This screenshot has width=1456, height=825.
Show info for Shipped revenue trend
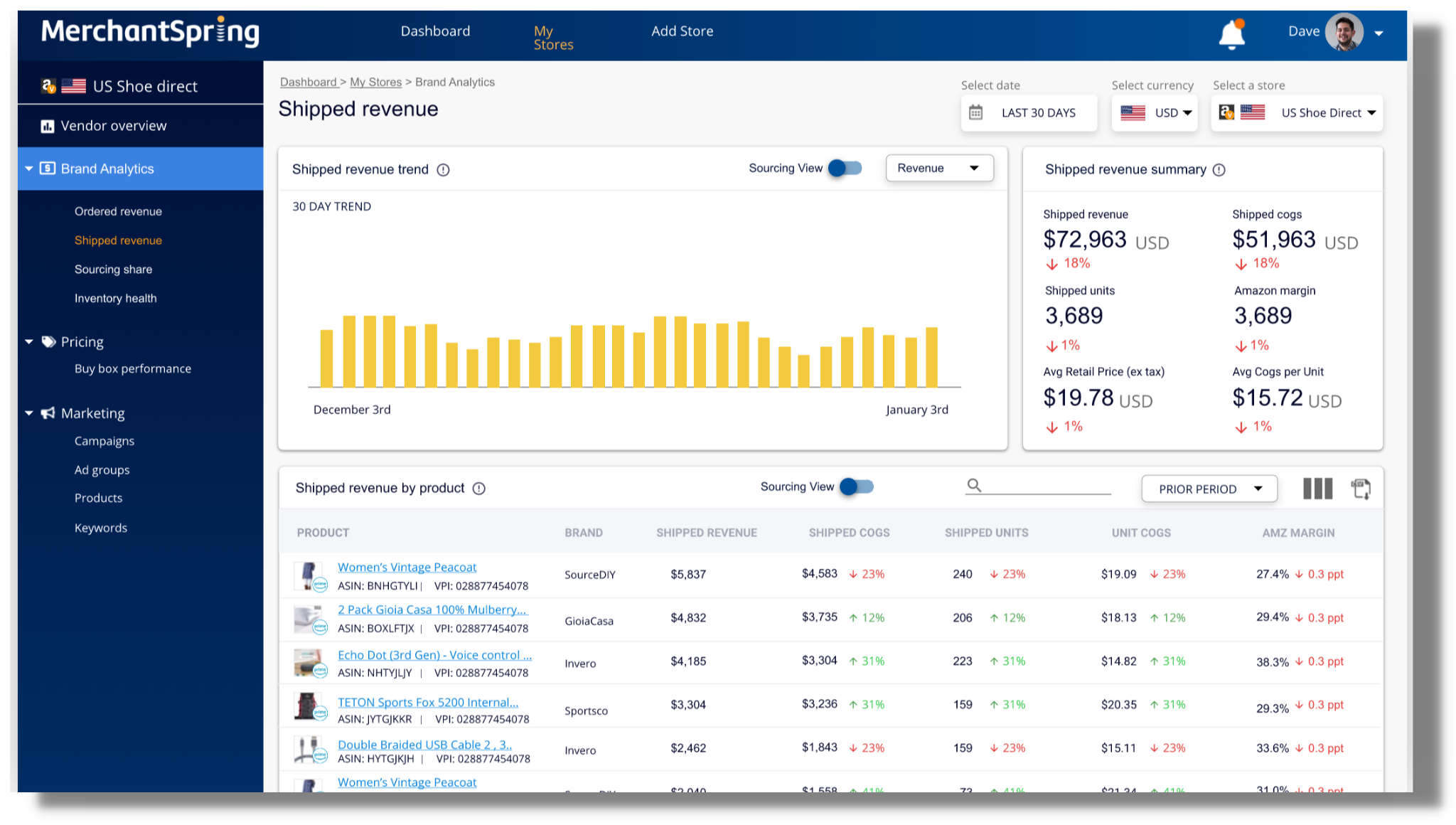click(x=443, y=169)
